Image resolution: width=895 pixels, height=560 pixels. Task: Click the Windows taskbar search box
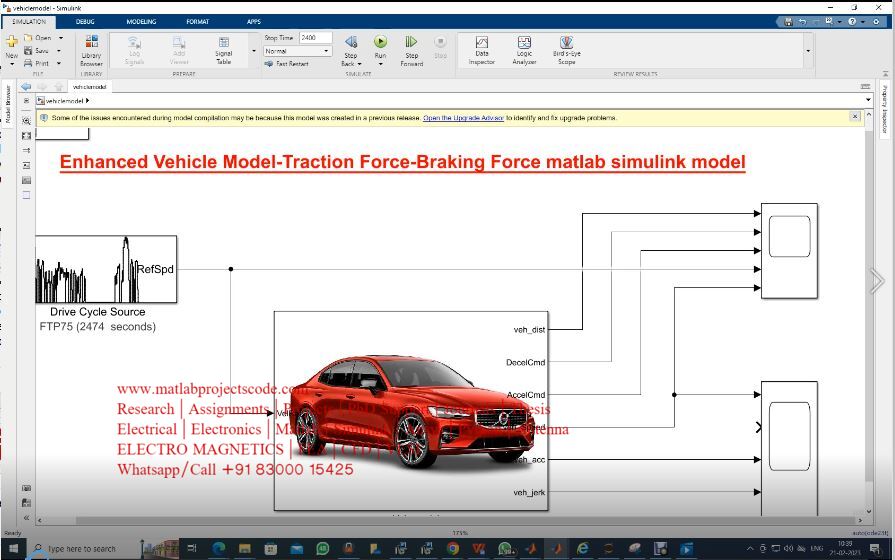click(82, 549)
